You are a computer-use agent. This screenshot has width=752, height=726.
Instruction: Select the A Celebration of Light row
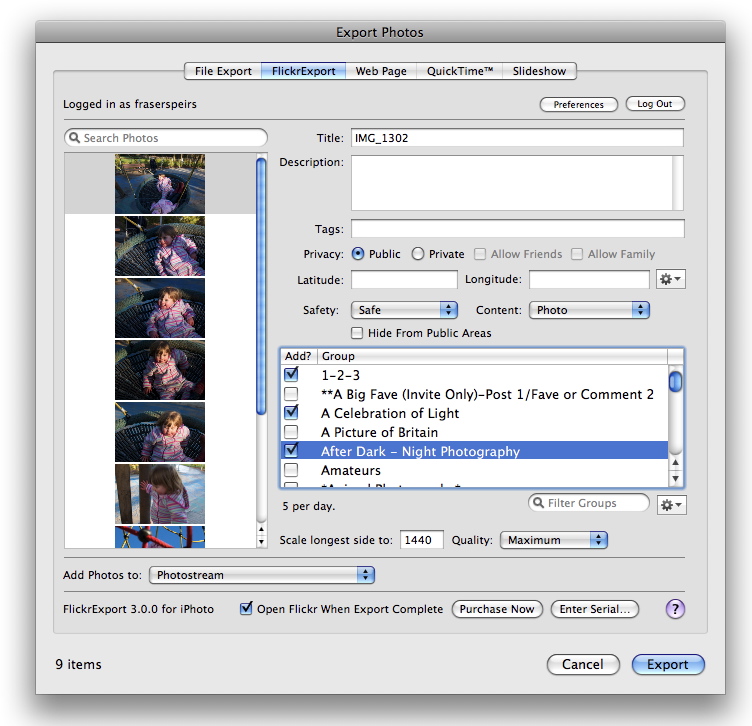coord(474,413)
